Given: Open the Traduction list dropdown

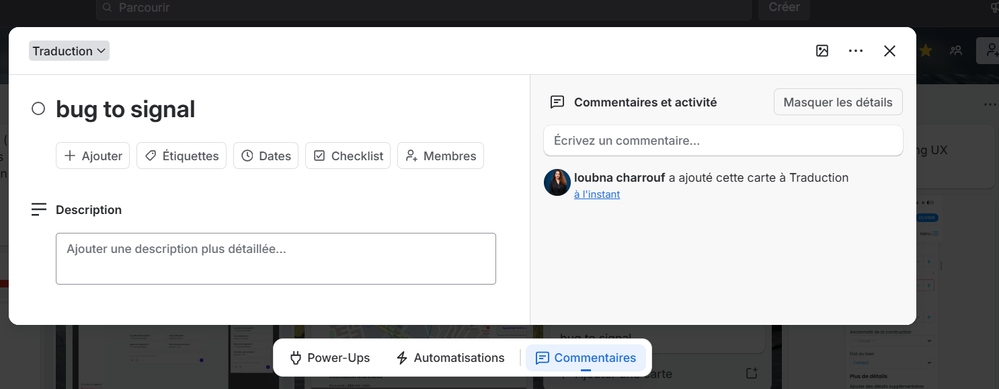Looking at the screenshot, I should pos(69,51).
